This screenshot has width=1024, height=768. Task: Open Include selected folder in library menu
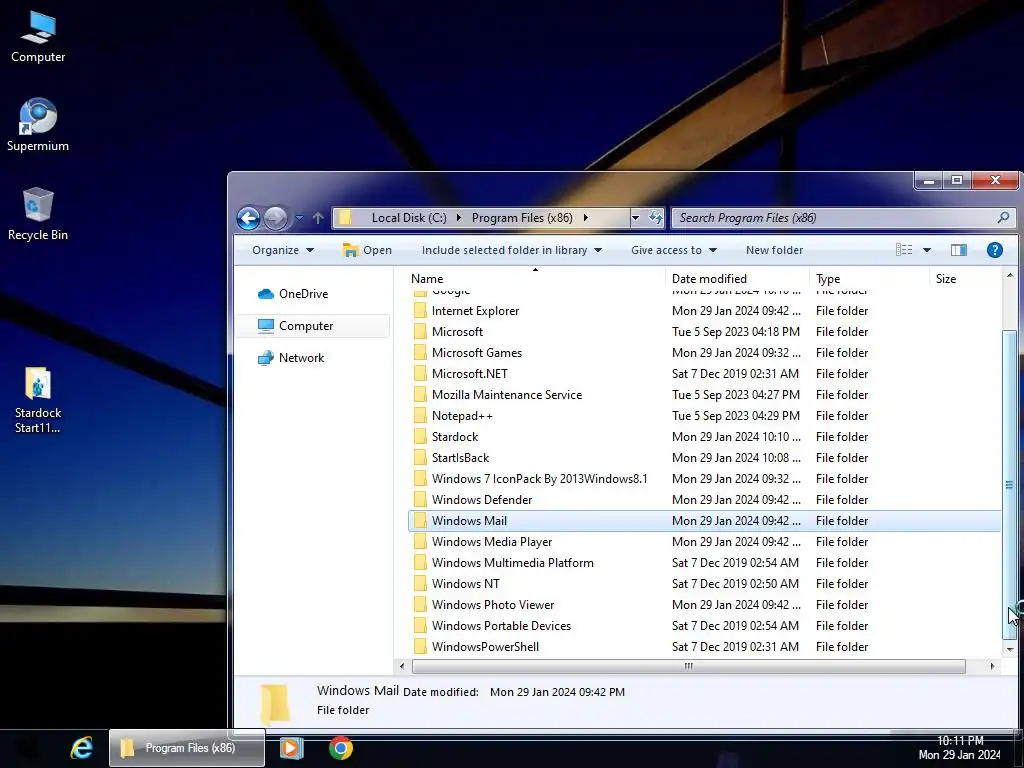[x=512, y=250]
